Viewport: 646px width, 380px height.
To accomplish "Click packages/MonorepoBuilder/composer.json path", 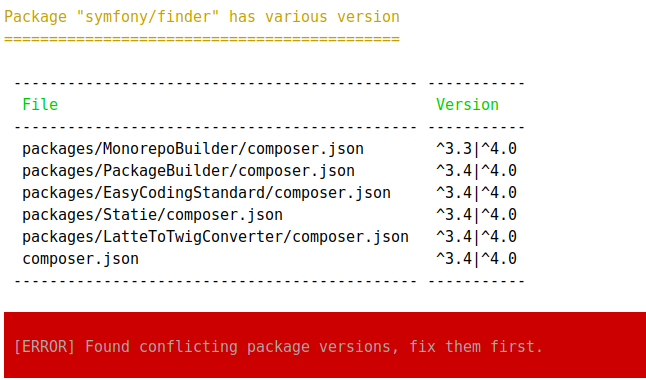I will tap(193, 149).
